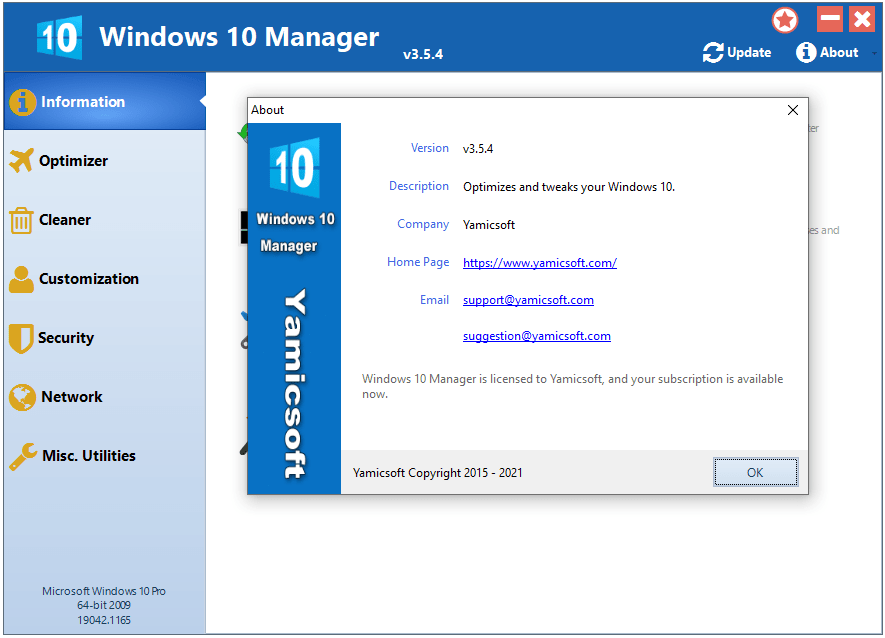Close the Windows 10 Manager main window
The width and height of the screenshot is (885, 638).
(x=862, y=20)
